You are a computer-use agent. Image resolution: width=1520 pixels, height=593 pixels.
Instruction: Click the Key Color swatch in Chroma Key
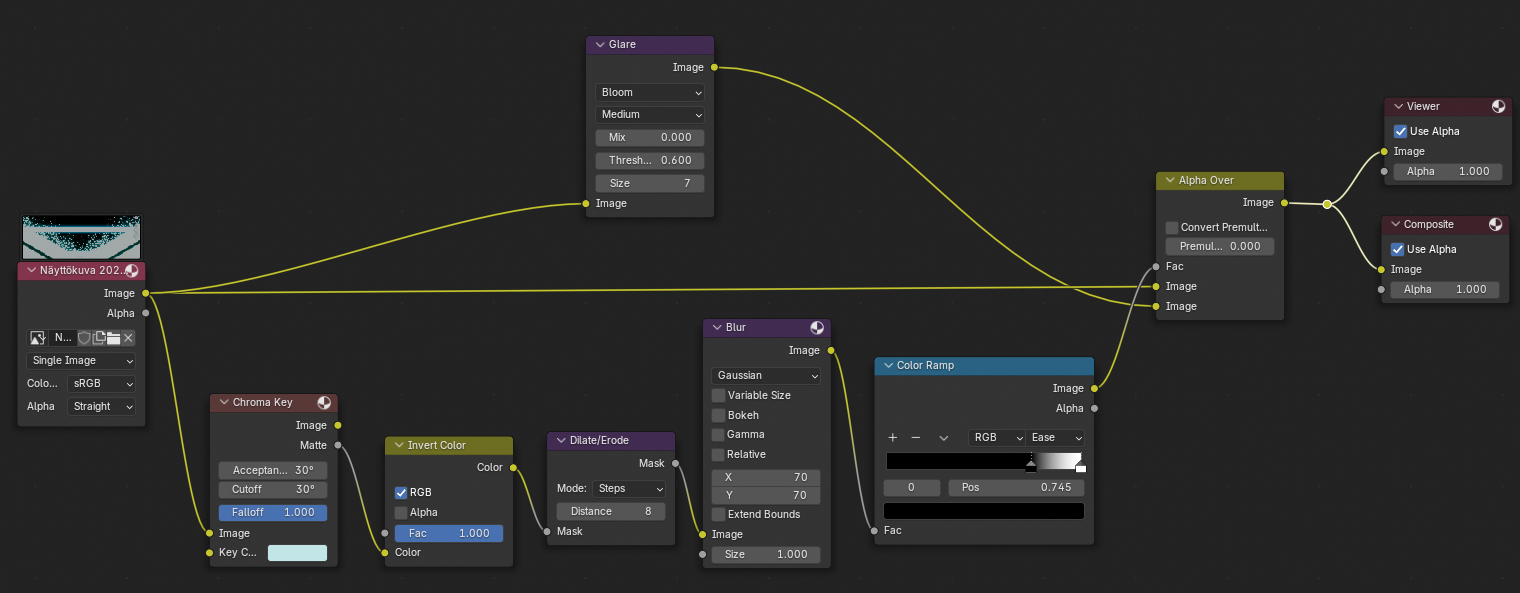coord(297,553)
